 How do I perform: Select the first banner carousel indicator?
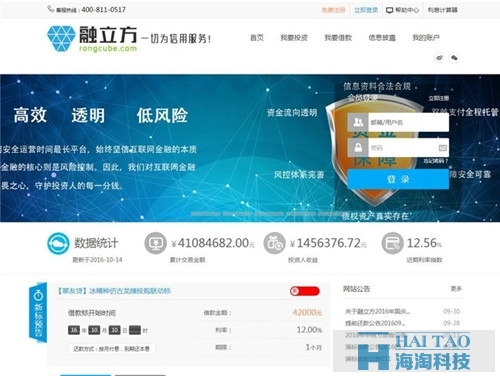point(205,214)
